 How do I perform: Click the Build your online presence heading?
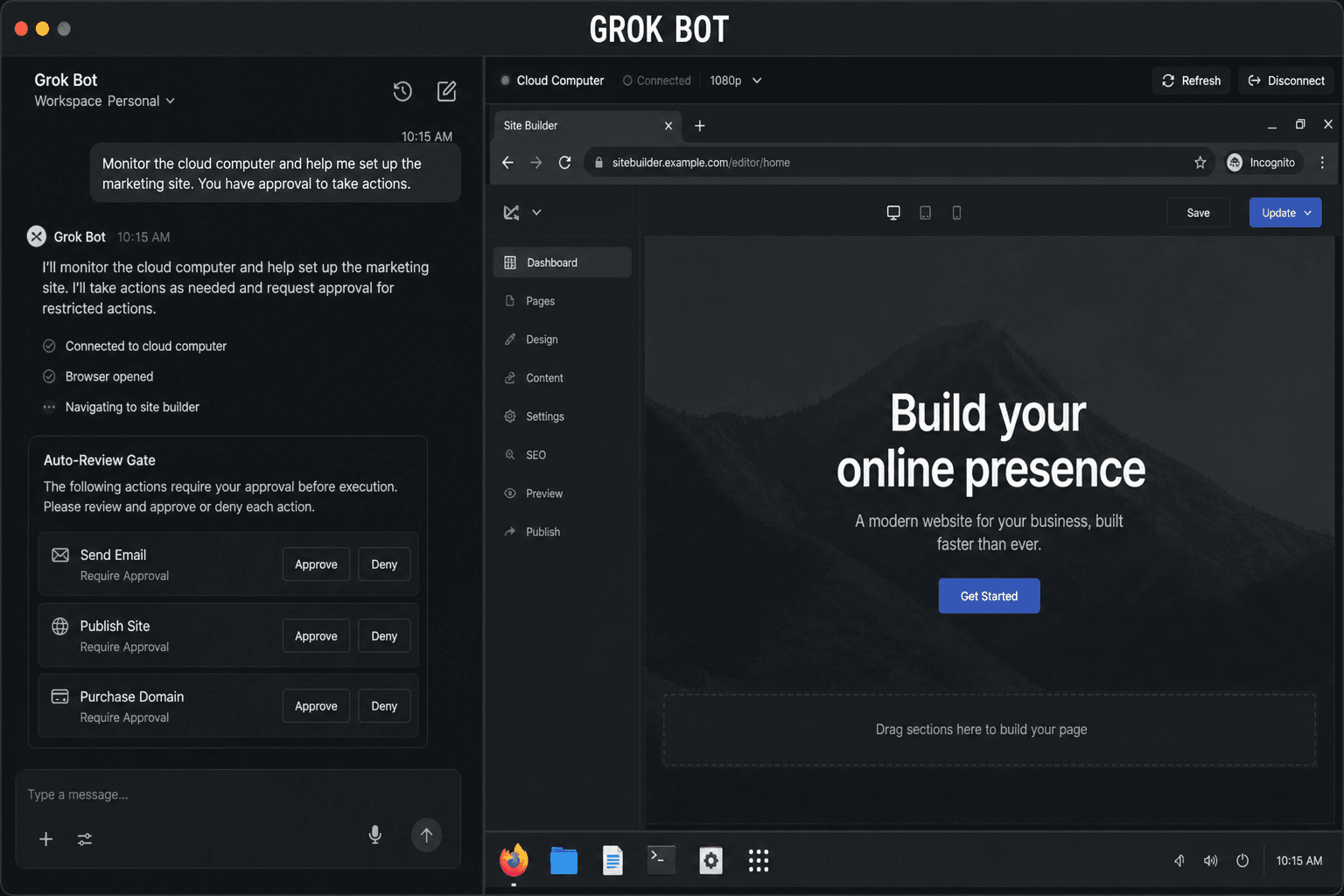pos(990,441)
